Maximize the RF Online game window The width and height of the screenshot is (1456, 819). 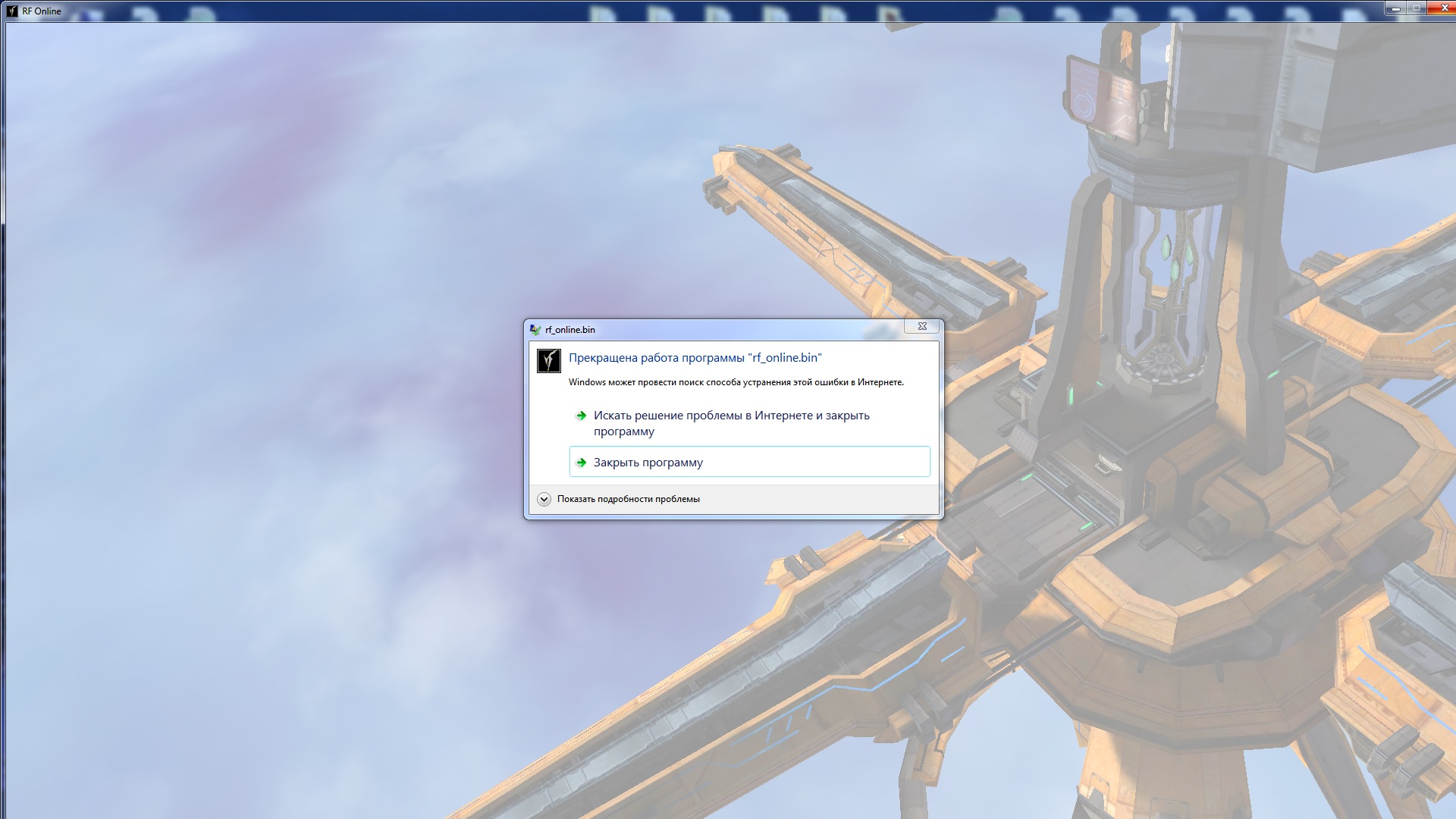(1415, 7)
